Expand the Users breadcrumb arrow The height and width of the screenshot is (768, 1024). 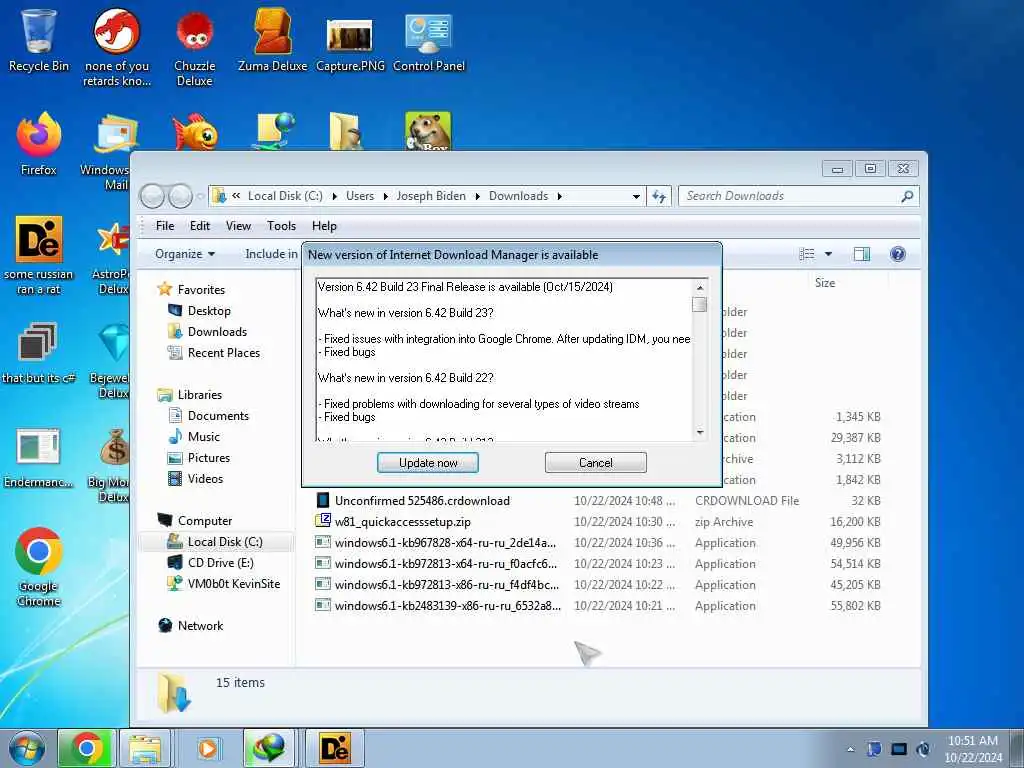click(x=385, y=196)
